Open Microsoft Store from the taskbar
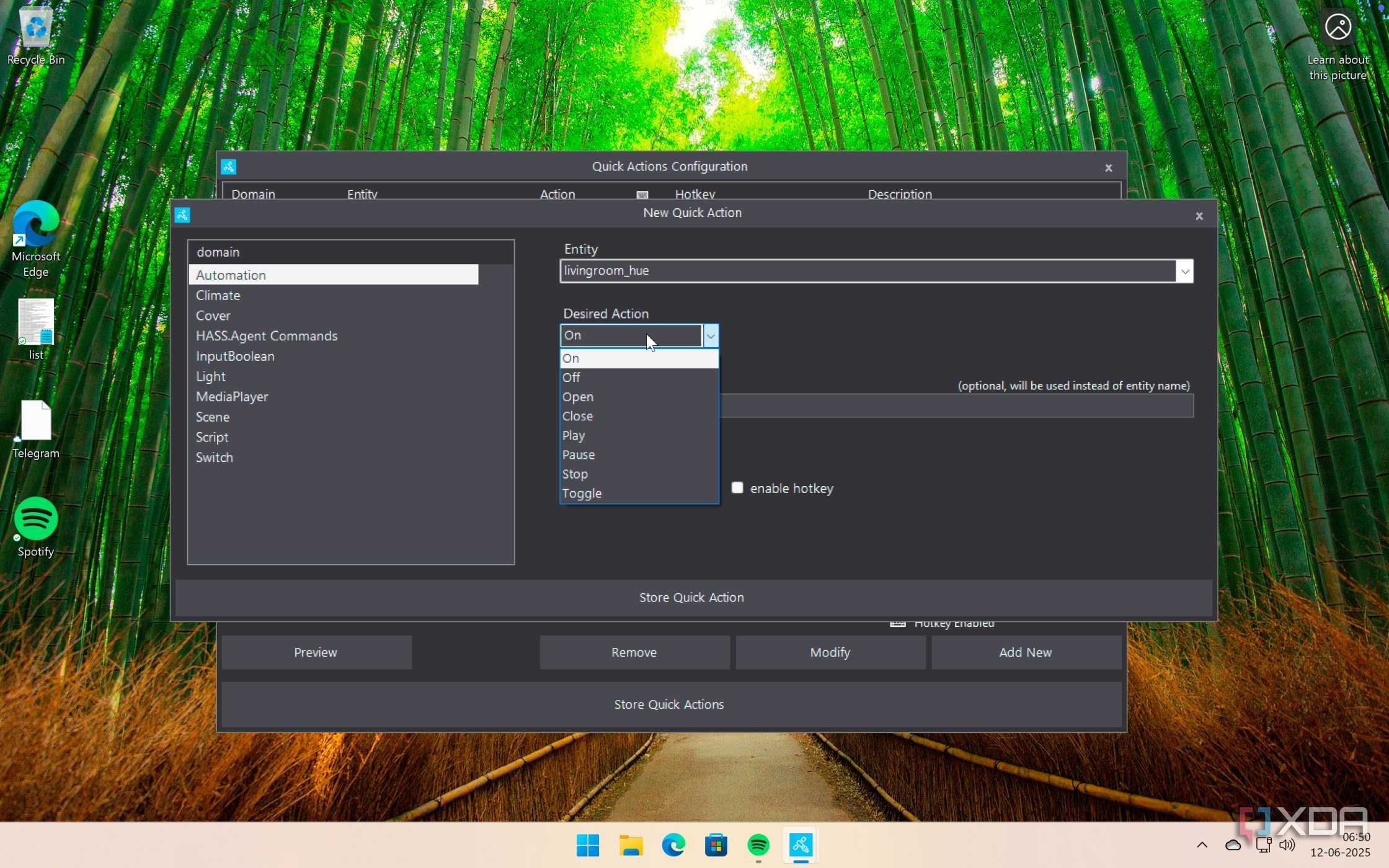Viewport: 1389px width, 868px height. [x=716, y=845]
